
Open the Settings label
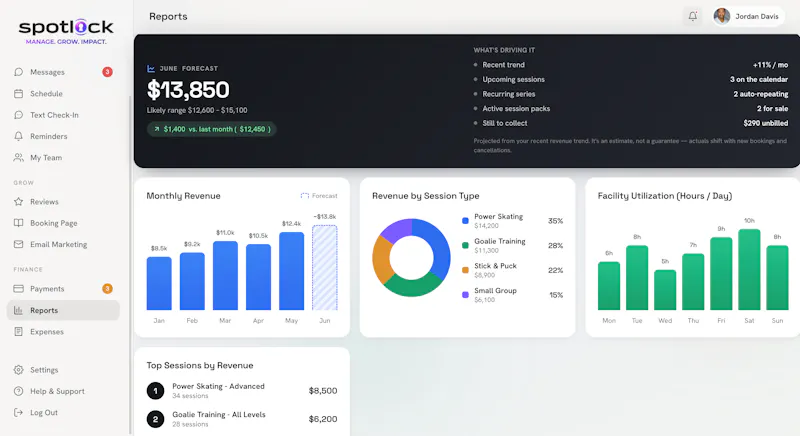point(44,370)
